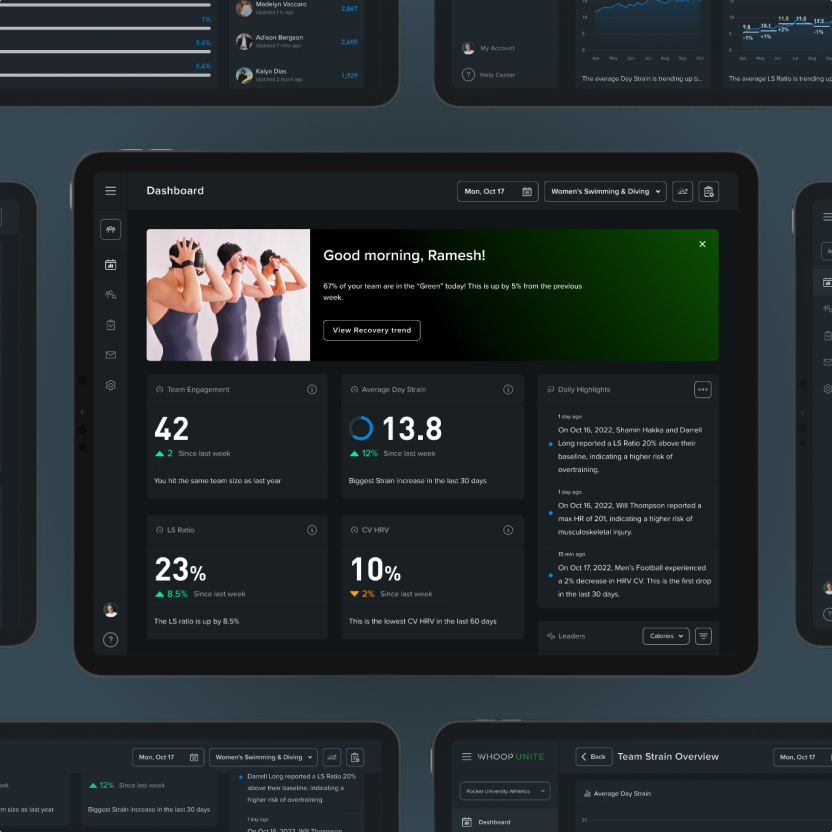Open the Women's Swimming & Diving team dropdown
832x832 pixels.
(x=604, y=191)
